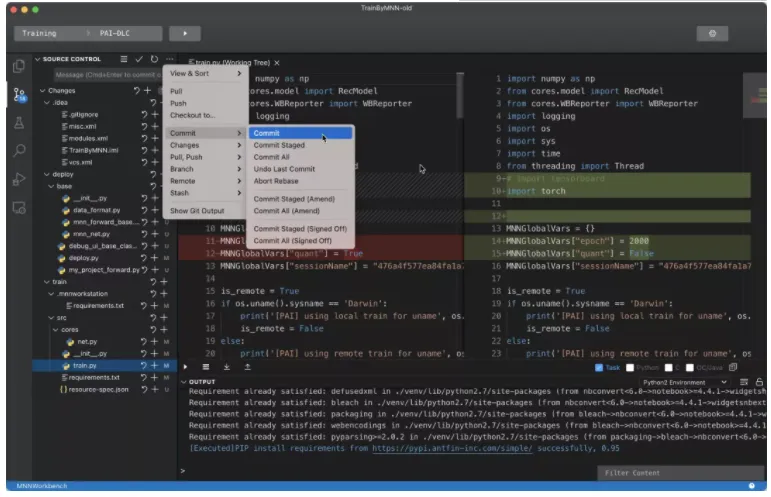The width and height of the screenshot is (771, 497).
Task: Open the Run and Debug activity icon
Action: coord(19,179)
